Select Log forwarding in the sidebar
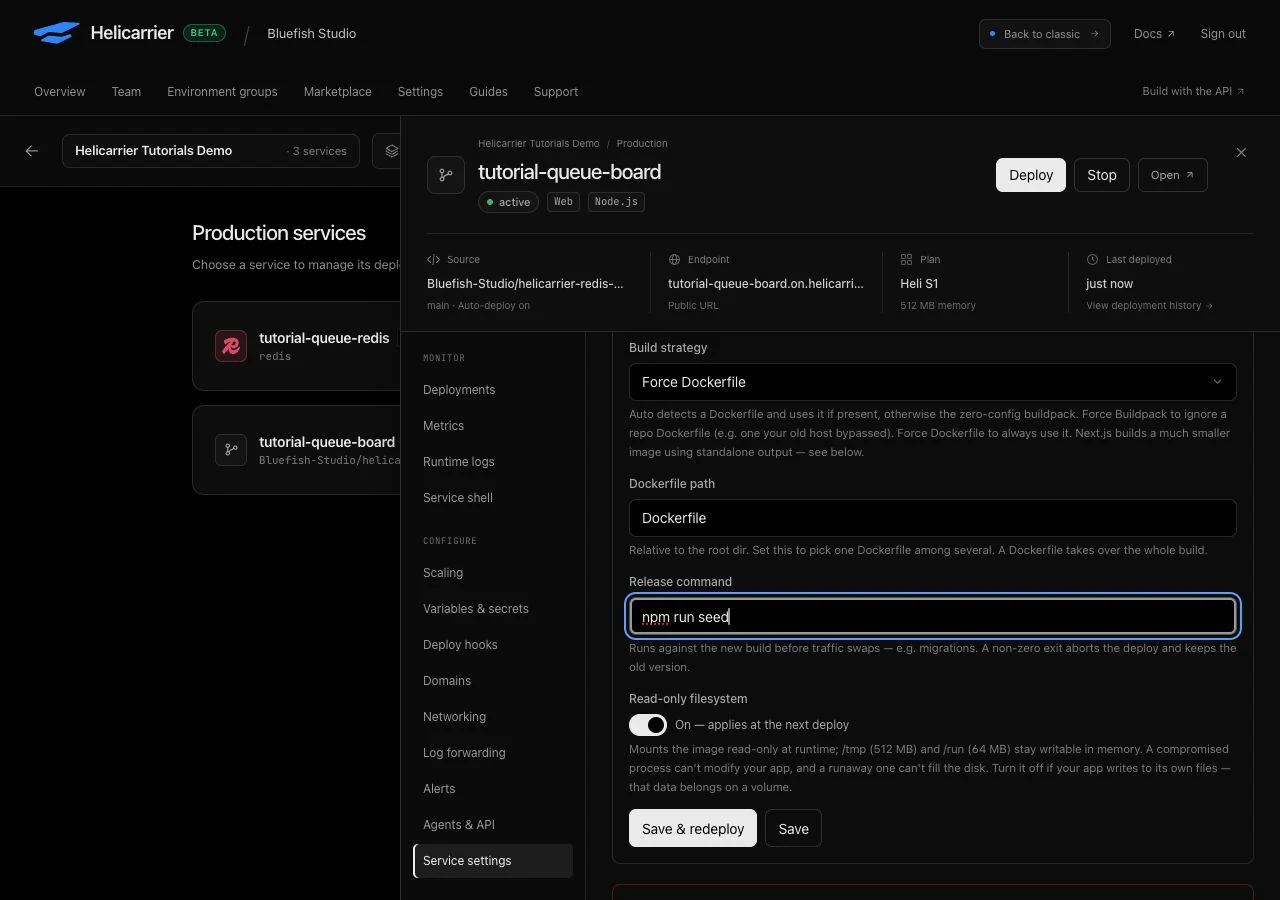 tap(493, 753)
